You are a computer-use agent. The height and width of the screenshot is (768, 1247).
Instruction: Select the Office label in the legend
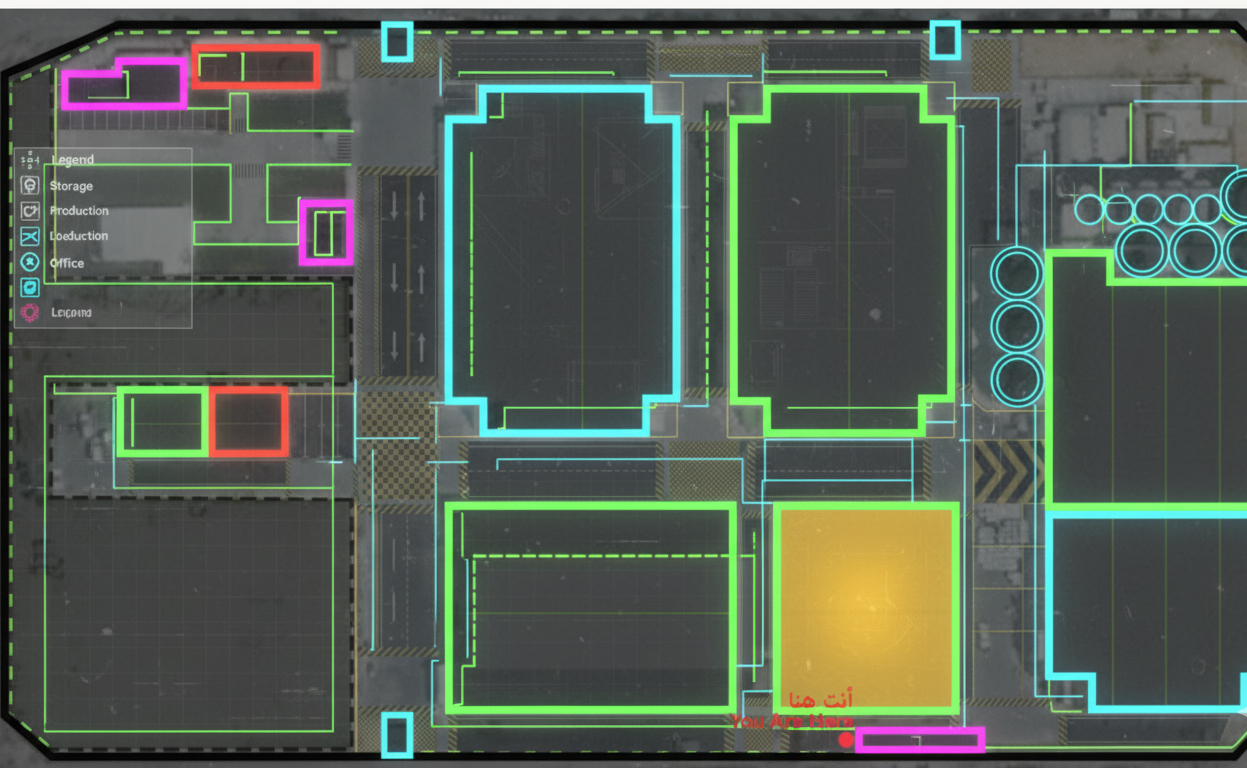coord(67,263)
